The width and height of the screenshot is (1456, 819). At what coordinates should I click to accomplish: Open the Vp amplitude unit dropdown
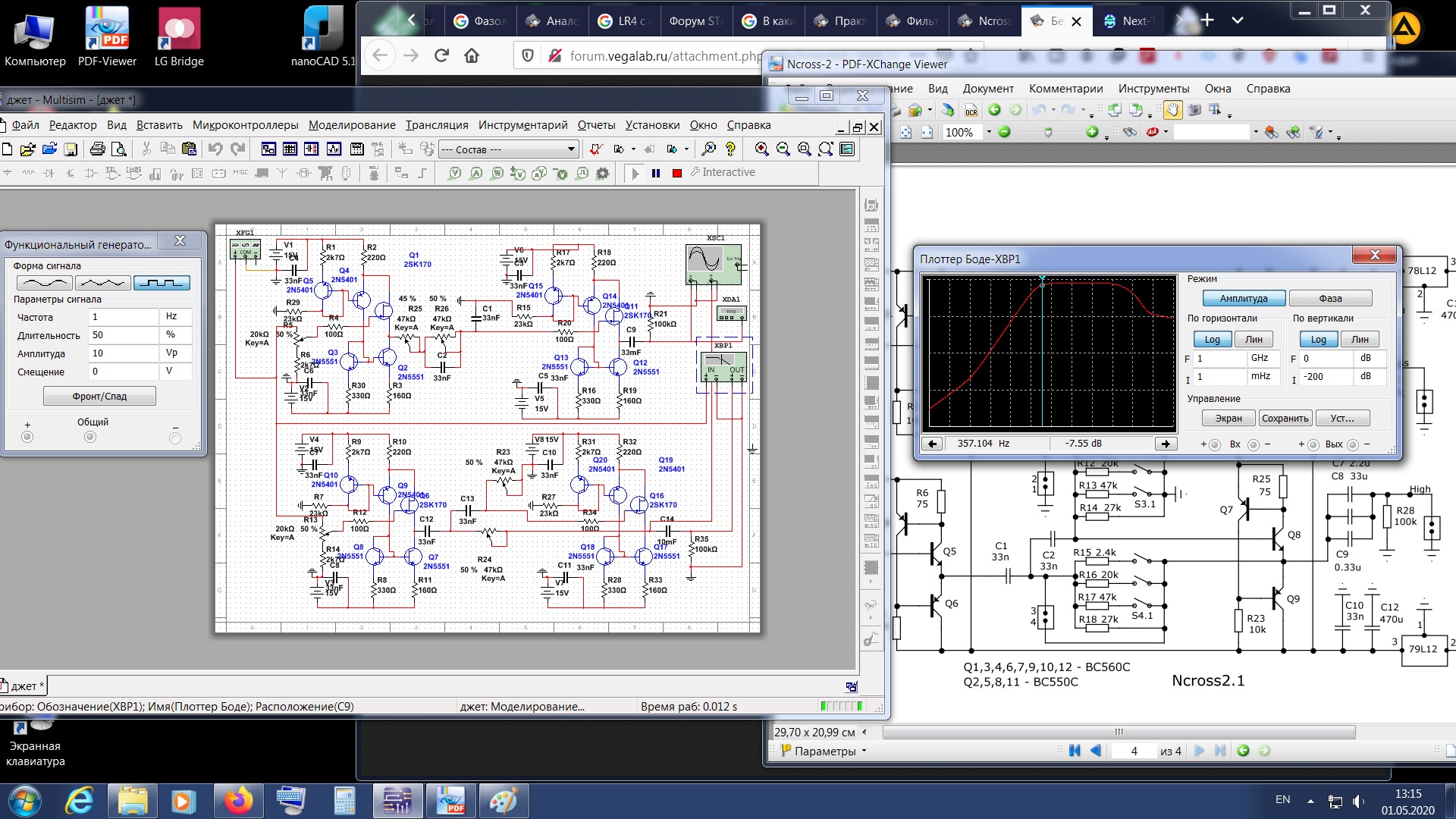[x=176, y=353]
